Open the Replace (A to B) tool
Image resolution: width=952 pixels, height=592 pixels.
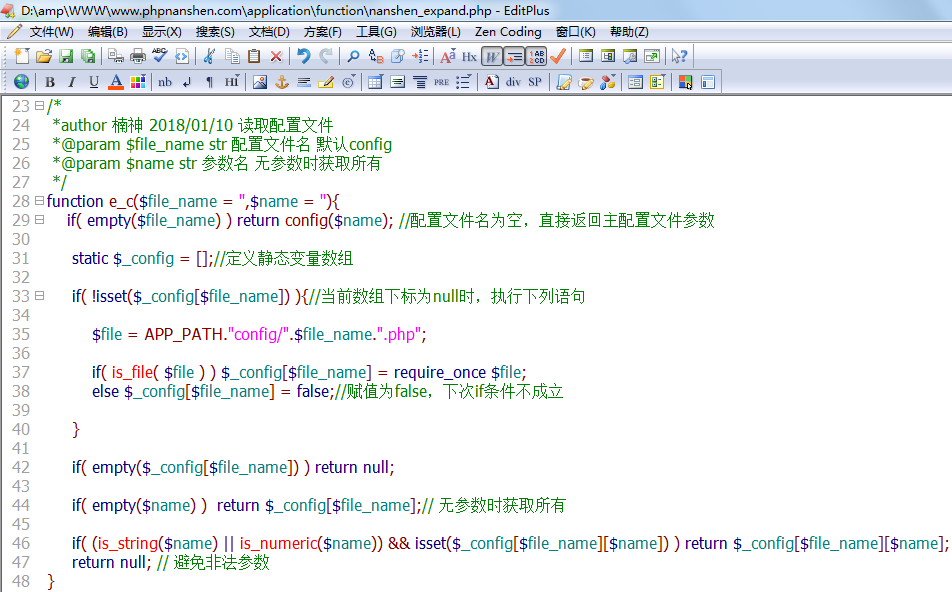pos(376,56)
